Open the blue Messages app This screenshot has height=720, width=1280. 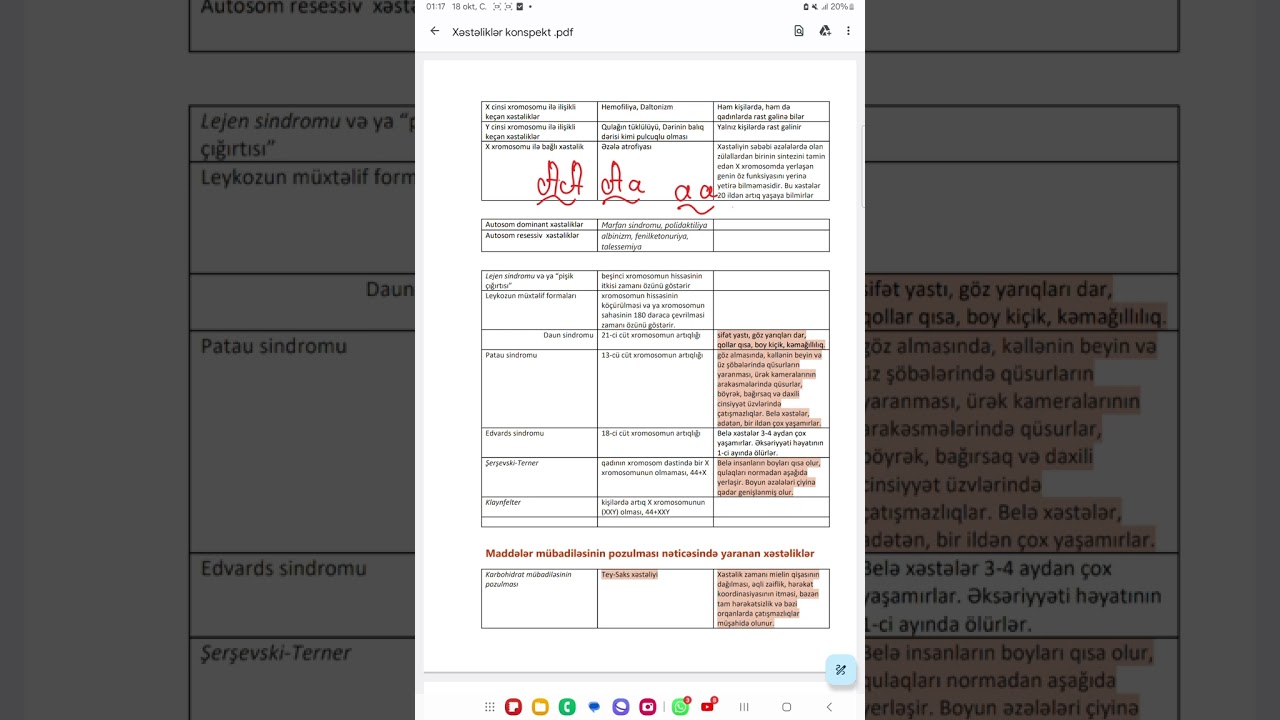point(594,707)
